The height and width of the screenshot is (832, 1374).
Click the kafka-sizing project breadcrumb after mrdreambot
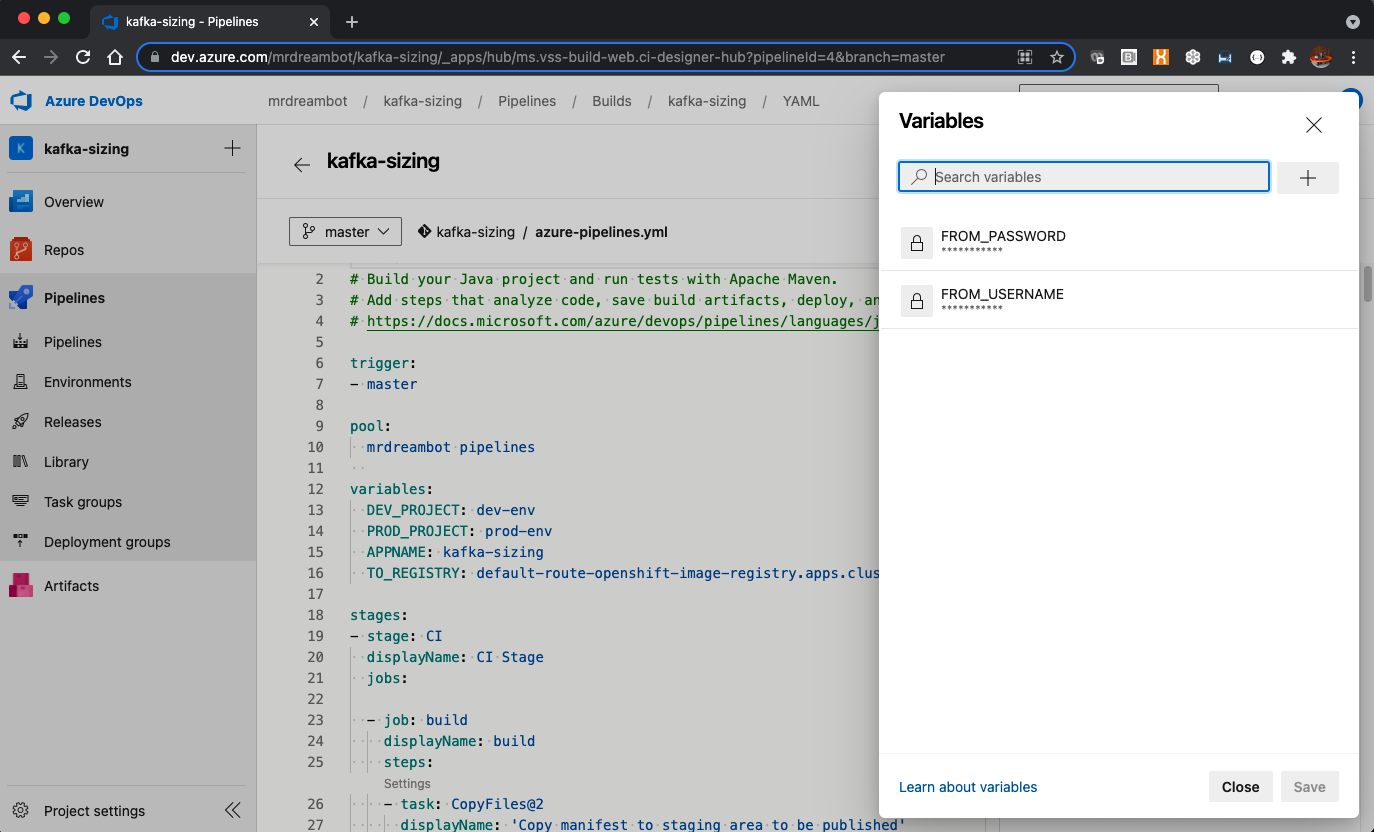click(x=423, y=101)
